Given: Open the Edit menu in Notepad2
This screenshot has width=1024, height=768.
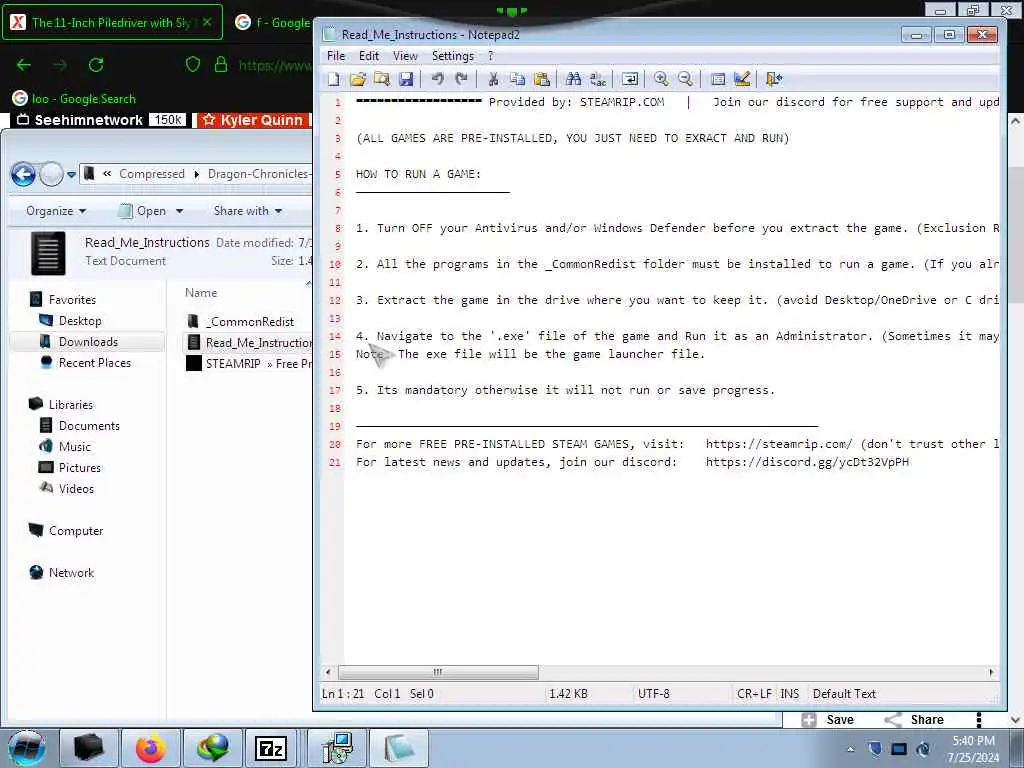Looking at the screenshot, I should click(369, 56).
